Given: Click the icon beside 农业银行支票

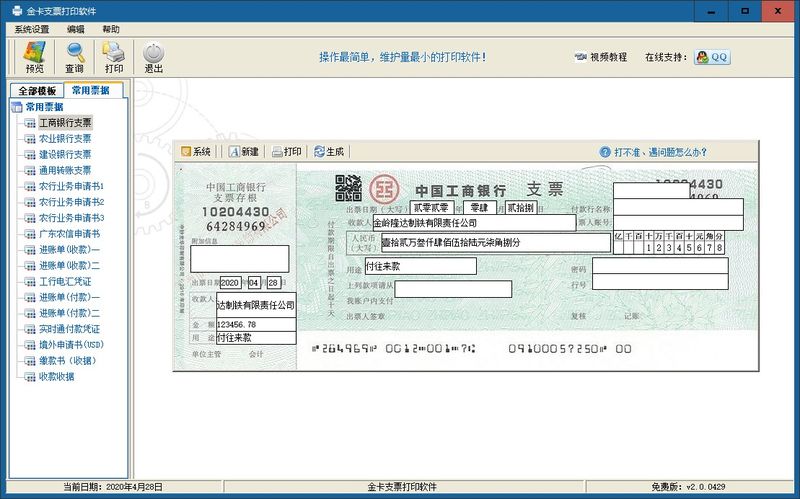Looking at the screenshot, I should [30, 139].
